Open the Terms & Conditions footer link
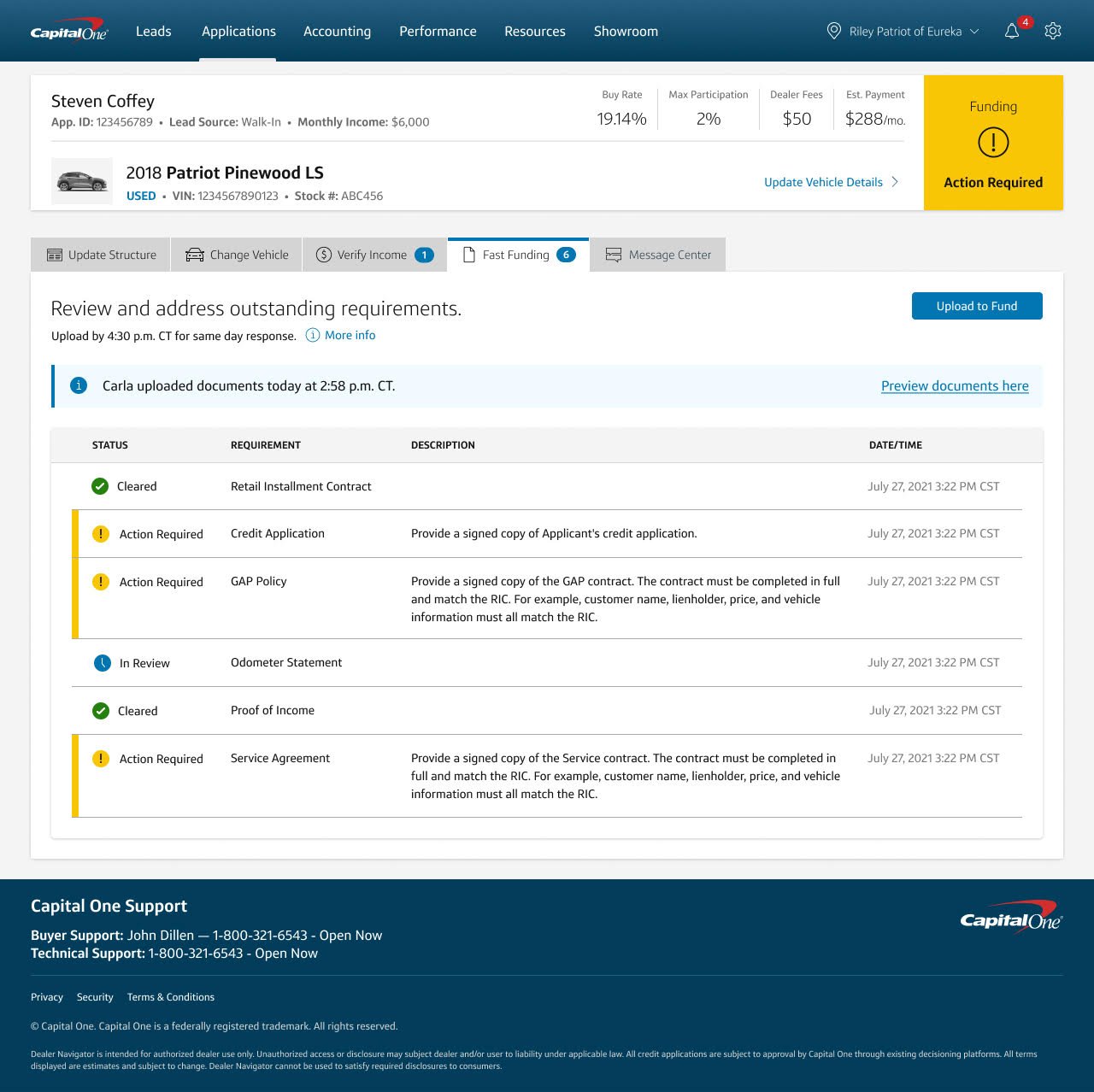 [x=171, y=997]
